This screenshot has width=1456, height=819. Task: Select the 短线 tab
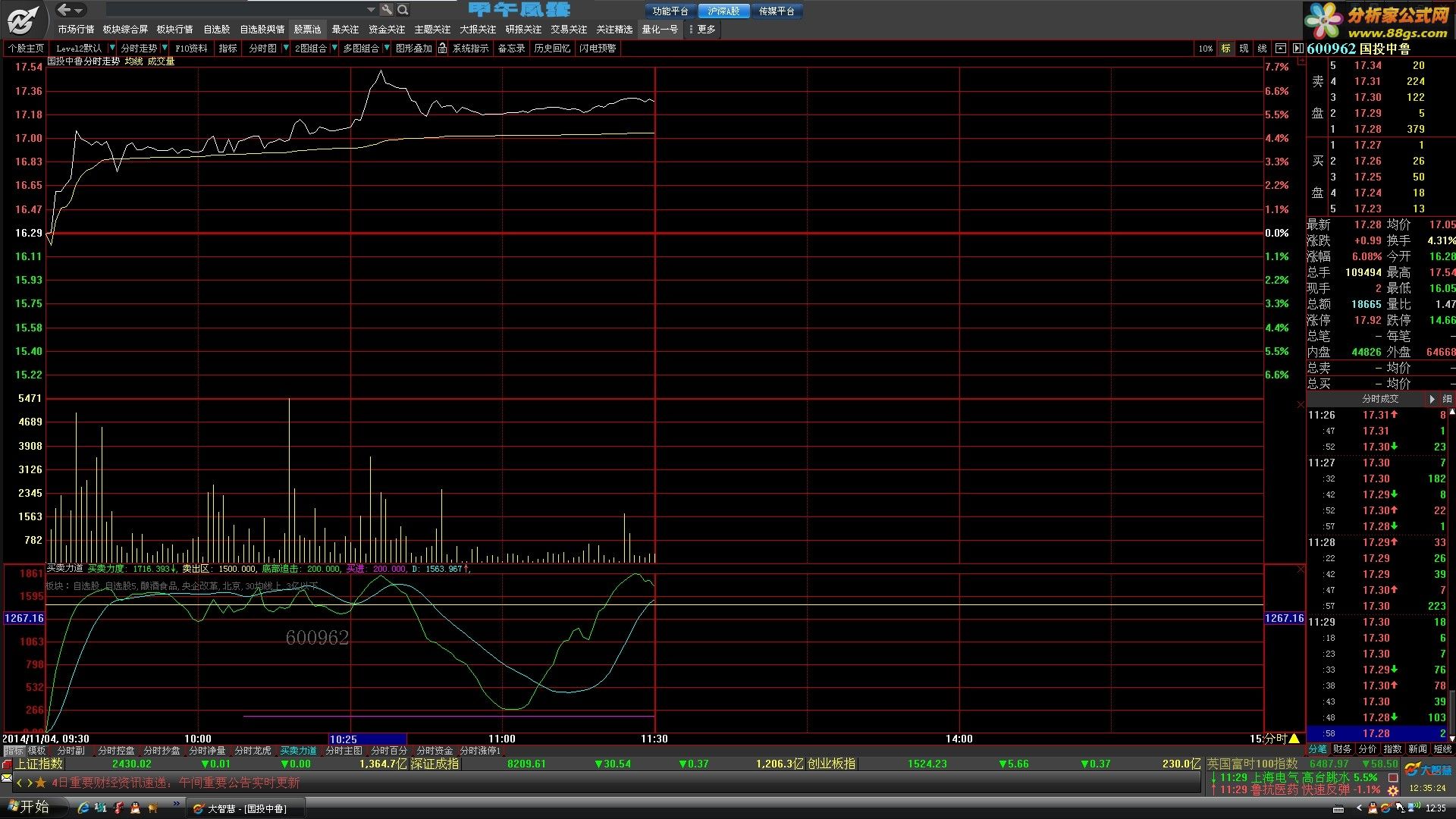pos(1442,749)
